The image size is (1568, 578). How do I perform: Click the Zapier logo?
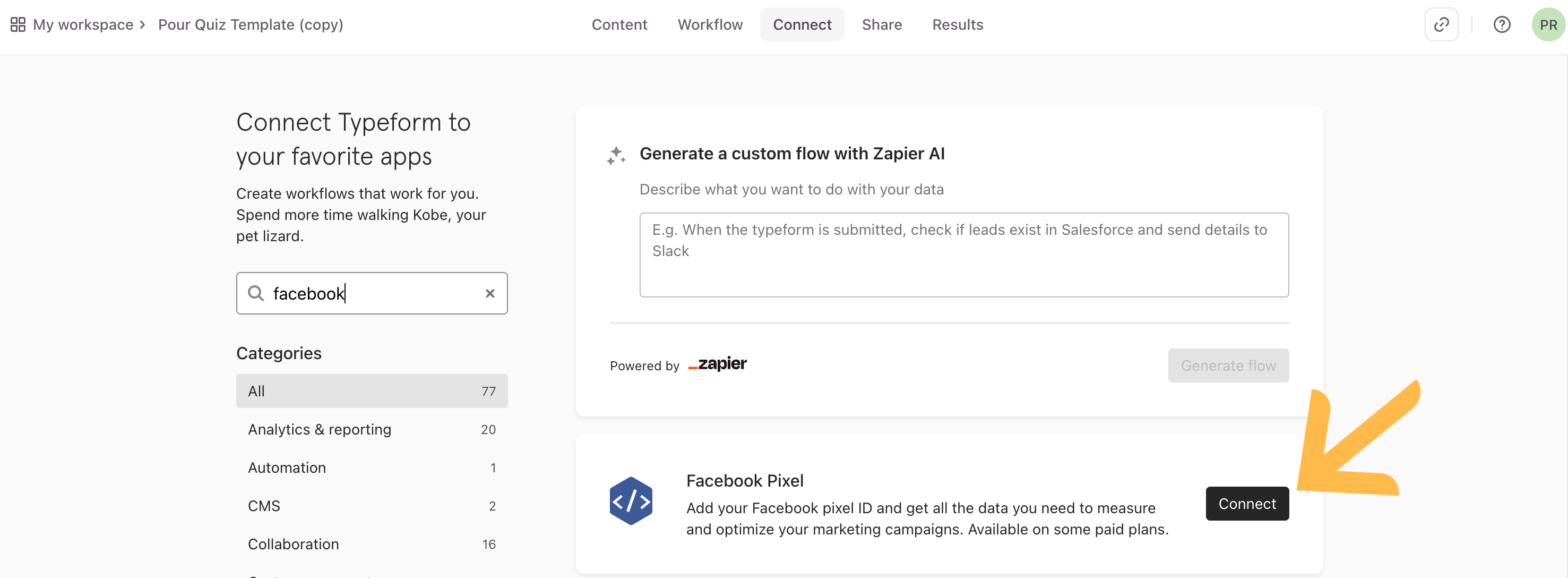point(717,364)
